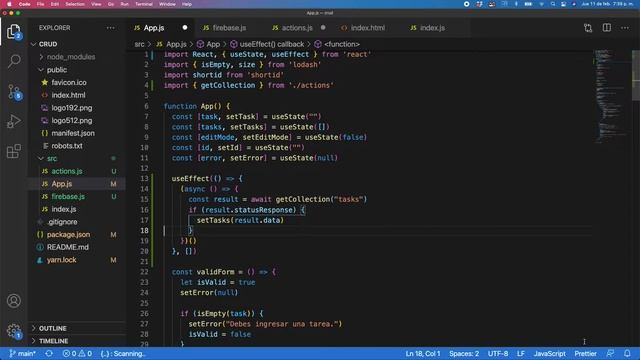
Task: Switch to the App.js tab
Action: (x=154, y=28)
